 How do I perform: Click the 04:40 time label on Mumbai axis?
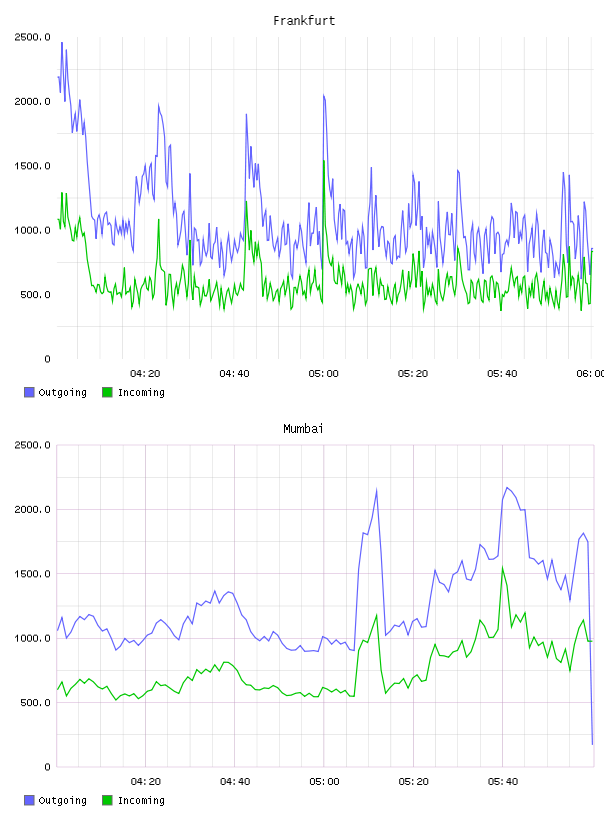click(234, 782)
